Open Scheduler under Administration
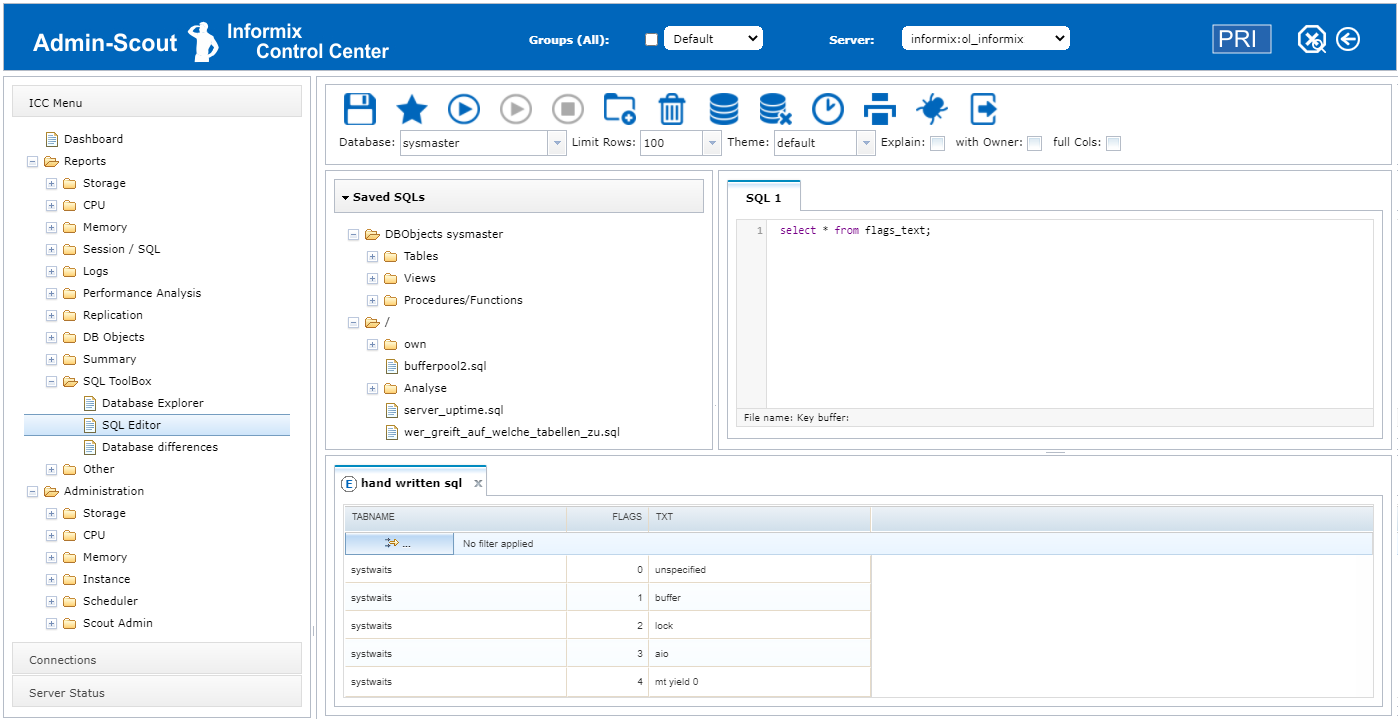 click(110, 601)
